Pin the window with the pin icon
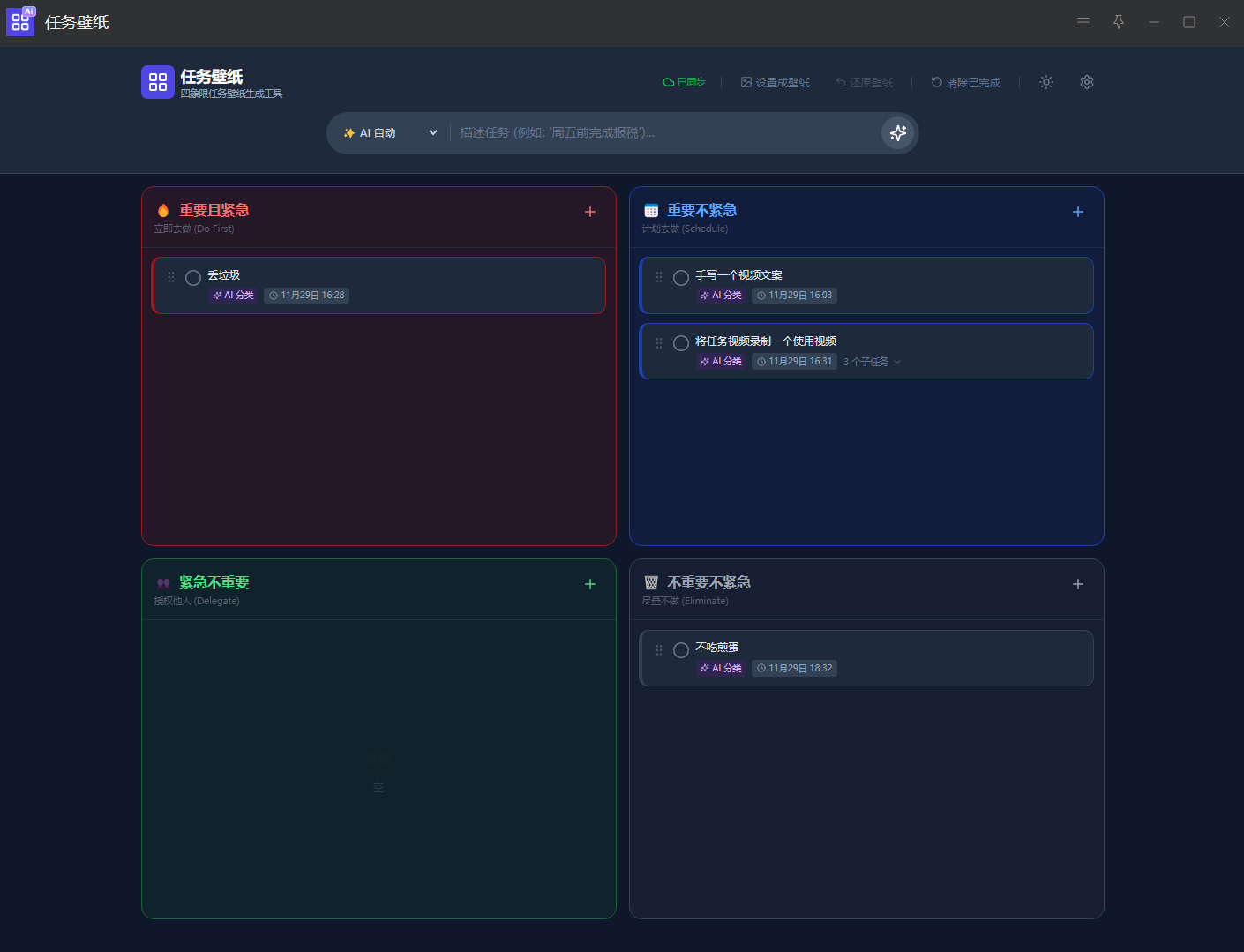The width and height of the screenshot is (1244, 952). [x=1119, y=22]
